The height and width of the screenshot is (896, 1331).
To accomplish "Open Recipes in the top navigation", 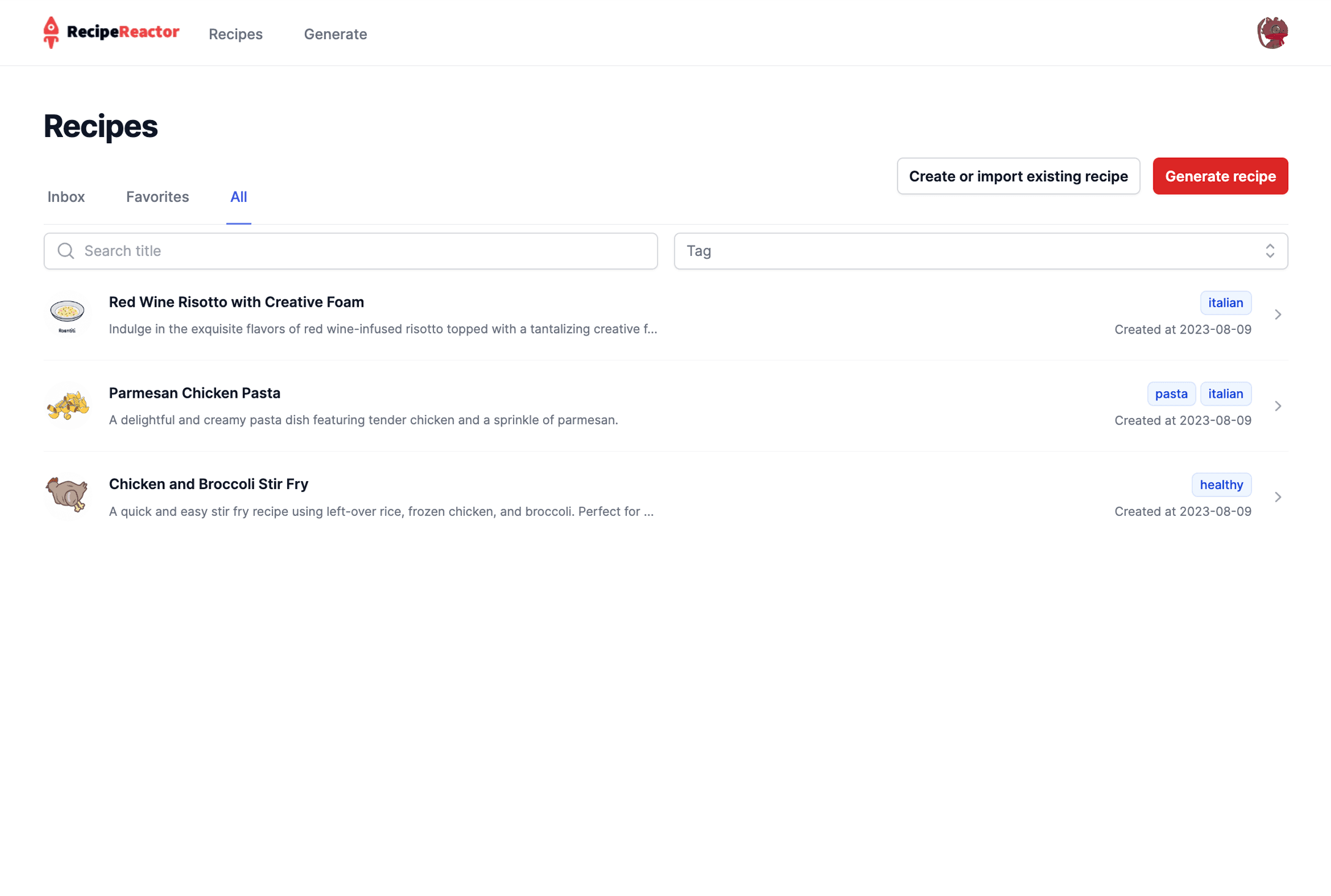I will pos(235,34).
